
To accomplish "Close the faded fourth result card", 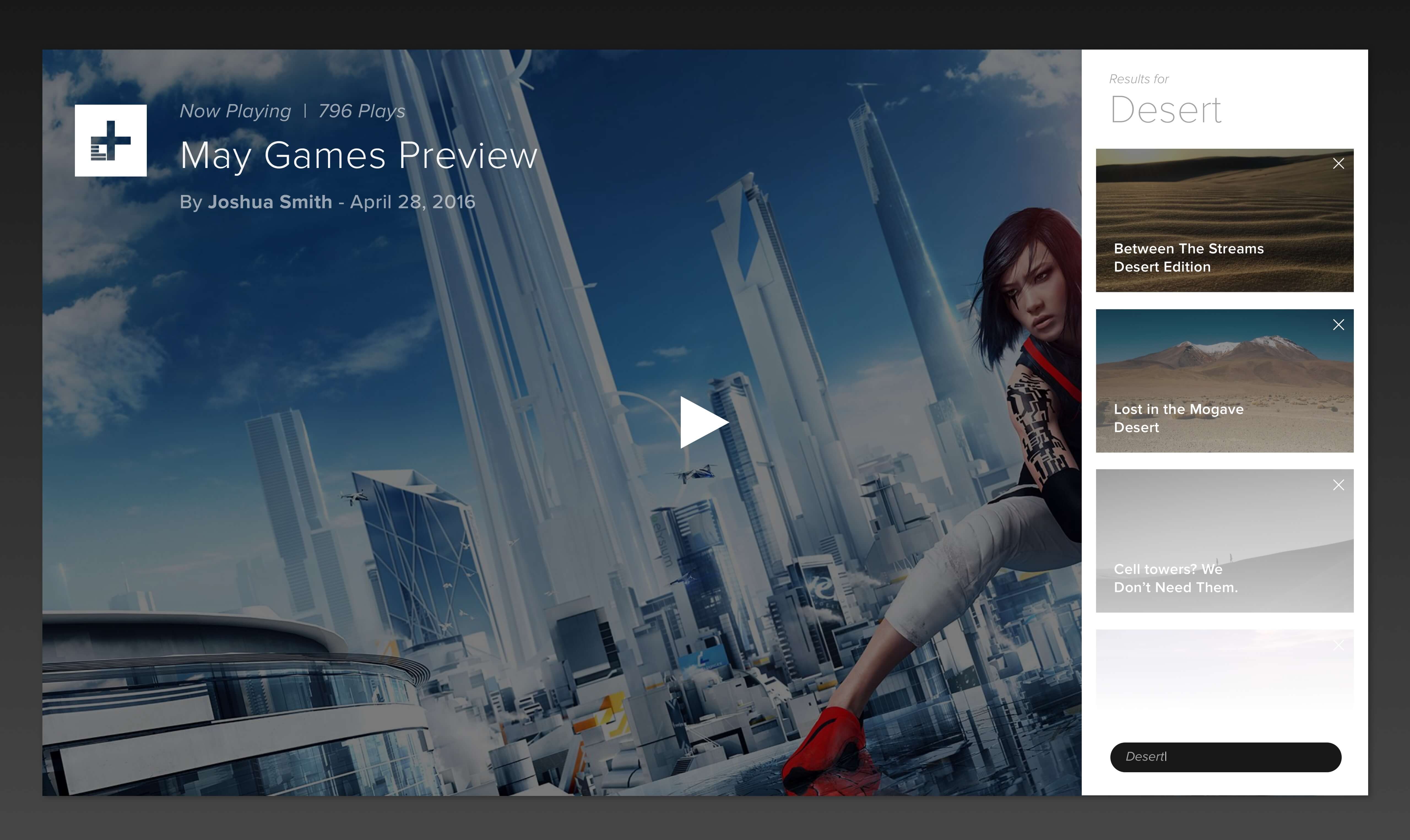I will pyautogui.click(x=1338, y=645).
